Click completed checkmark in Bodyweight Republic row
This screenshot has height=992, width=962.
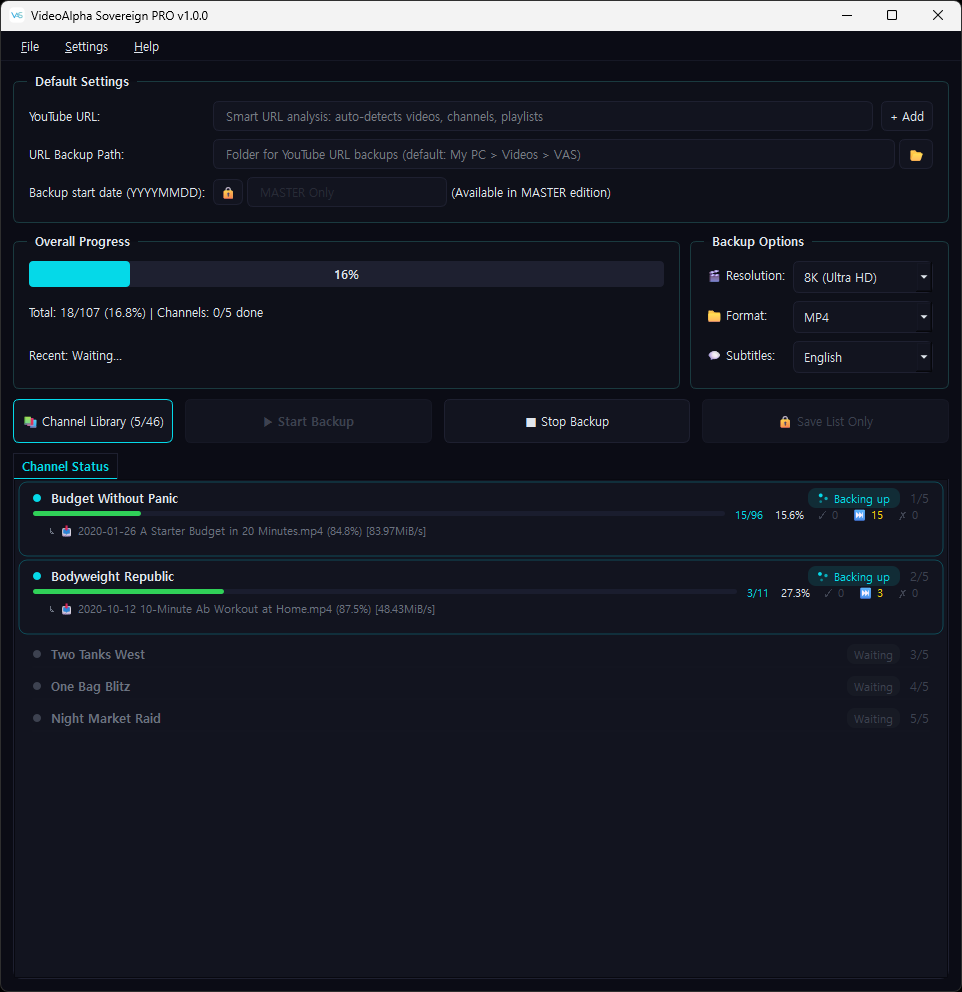[828, 593]
